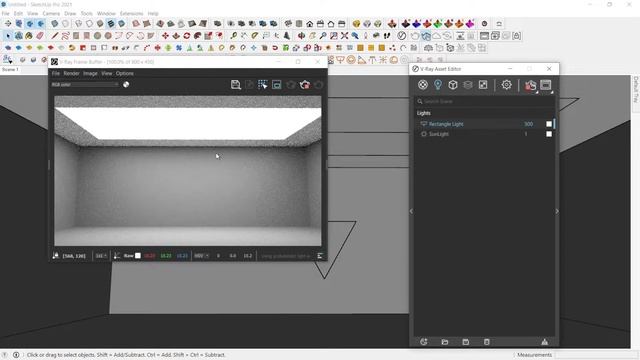Open the Textures tab in V-Ray Asset Editor
The image size is (640, 360).
point(483,84)
